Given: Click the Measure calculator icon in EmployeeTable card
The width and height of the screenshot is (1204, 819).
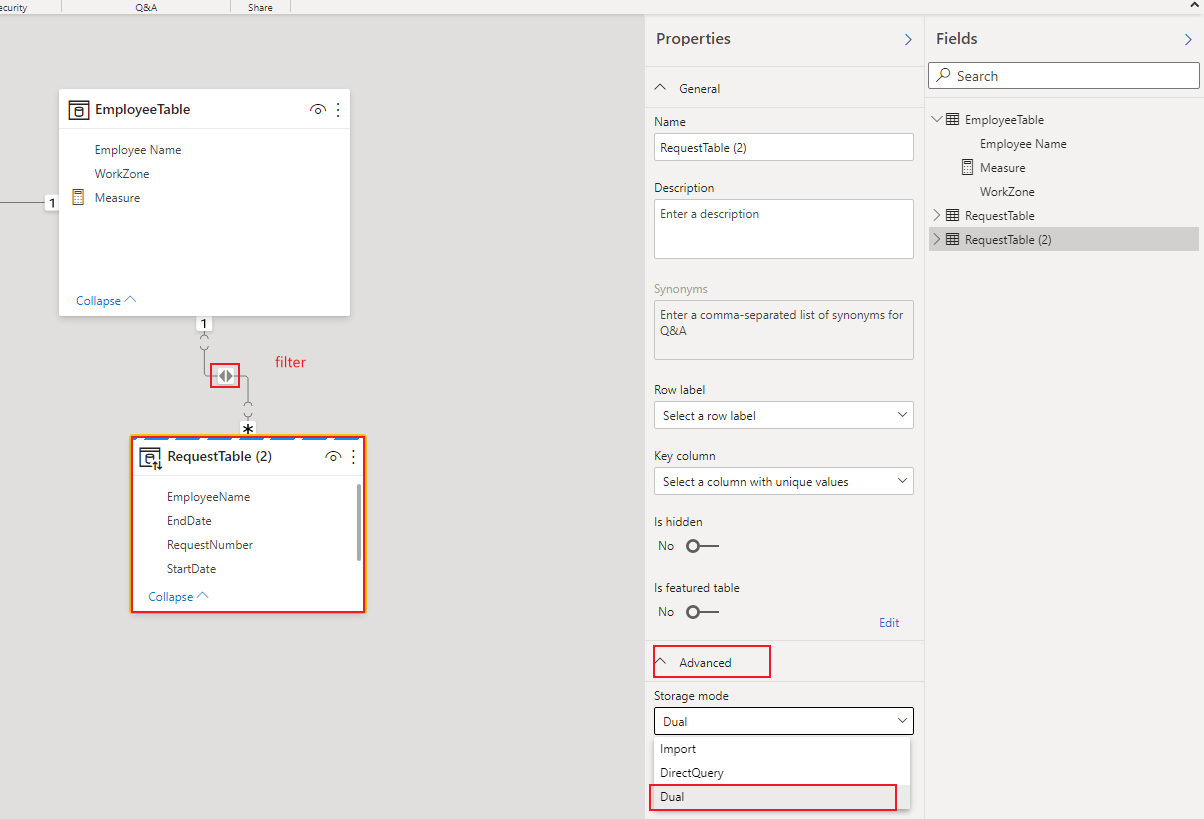Looking at the screenshot, I should pos(78,198).
